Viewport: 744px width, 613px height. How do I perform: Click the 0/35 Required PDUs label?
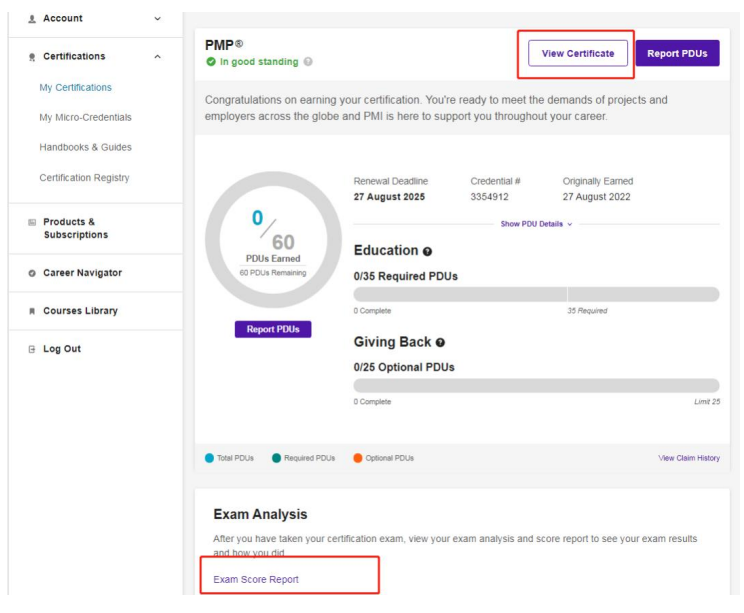(x=406, y=276)
